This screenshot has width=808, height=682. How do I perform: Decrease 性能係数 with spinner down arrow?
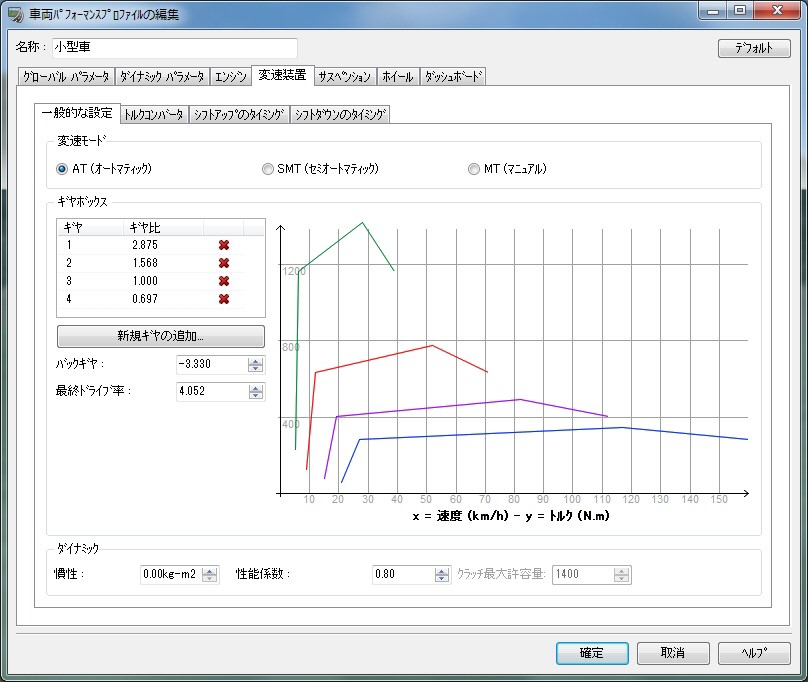[x=442, y=579]
